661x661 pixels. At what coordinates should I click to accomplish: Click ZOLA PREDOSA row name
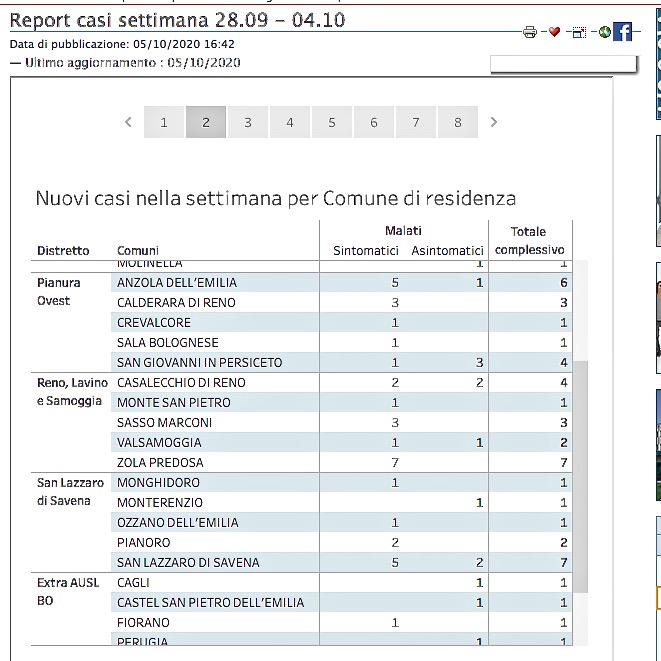[x=160, y=463]
